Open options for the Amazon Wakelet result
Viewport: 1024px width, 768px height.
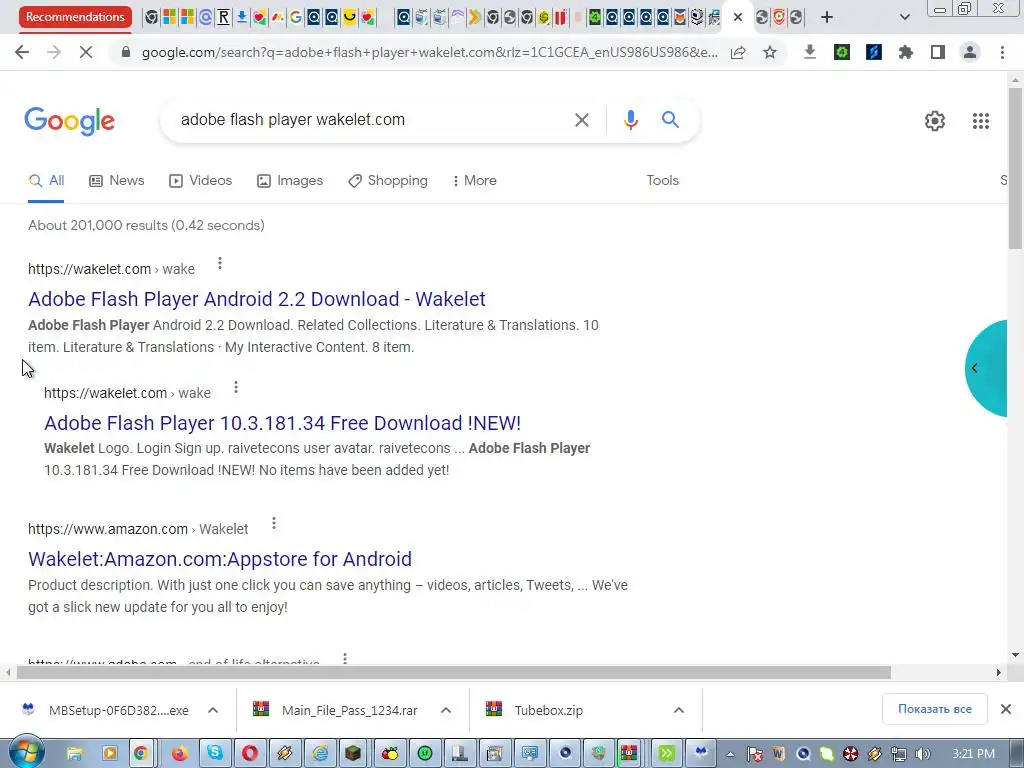click(x=274, y=523)
